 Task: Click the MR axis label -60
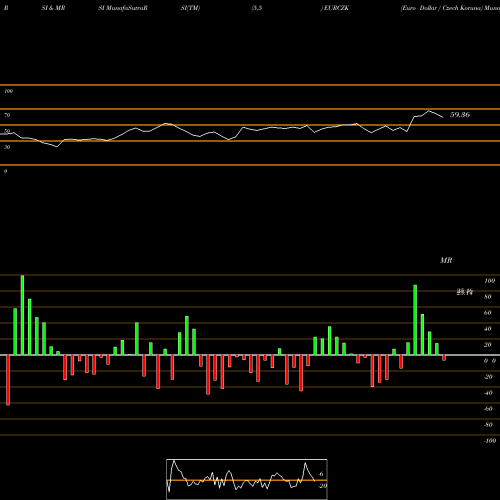(x=488, y=409)
